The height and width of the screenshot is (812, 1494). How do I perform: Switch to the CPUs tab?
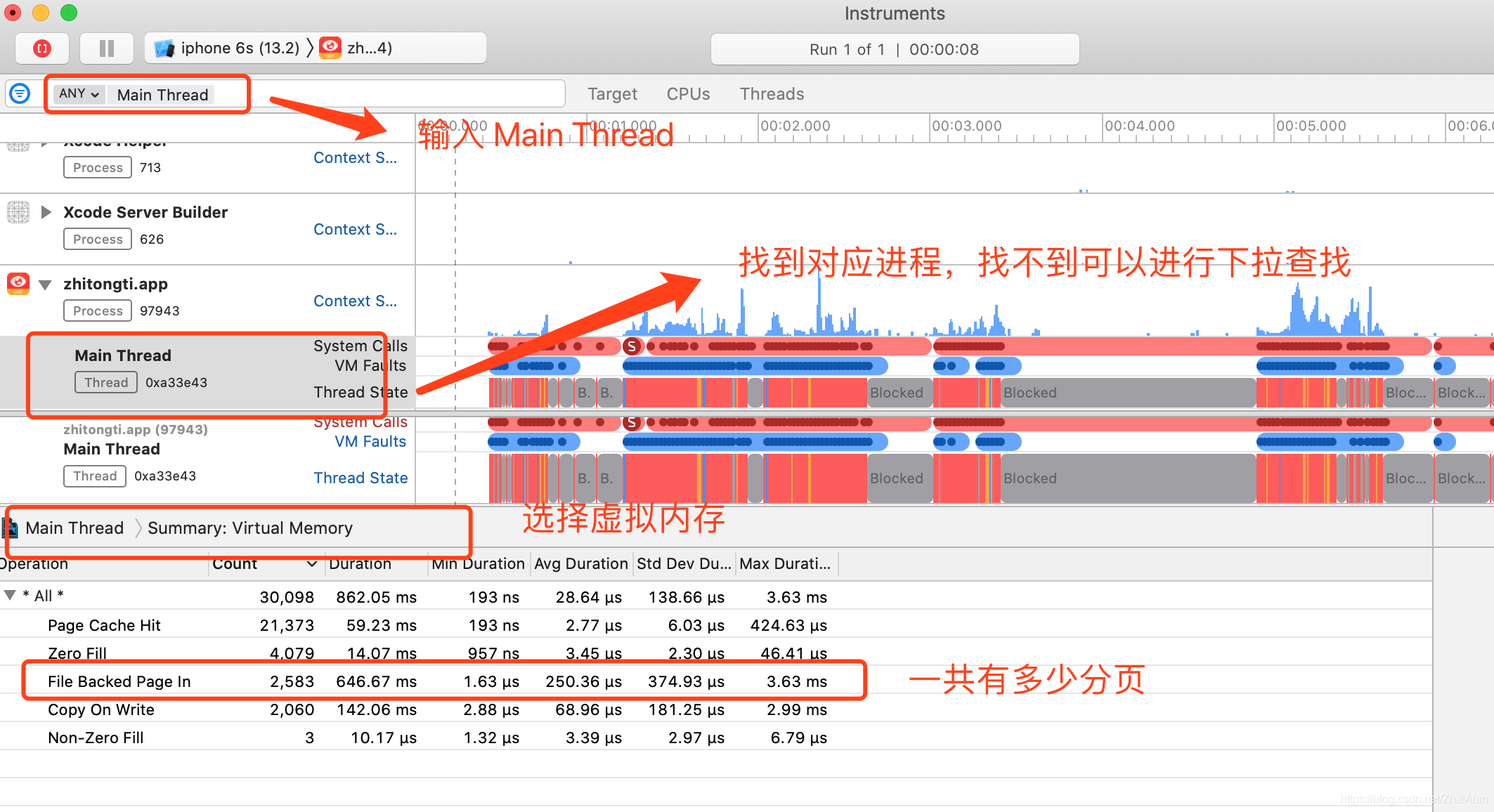(x=688, y=94)
